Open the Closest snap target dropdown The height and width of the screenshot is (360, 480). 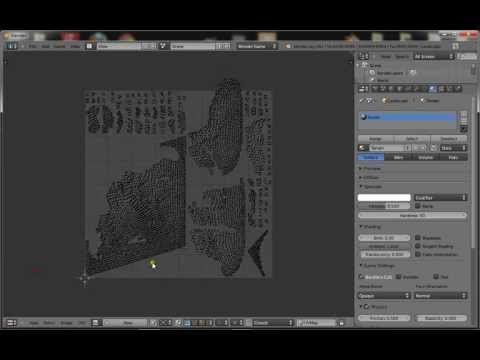pos(272,323)
